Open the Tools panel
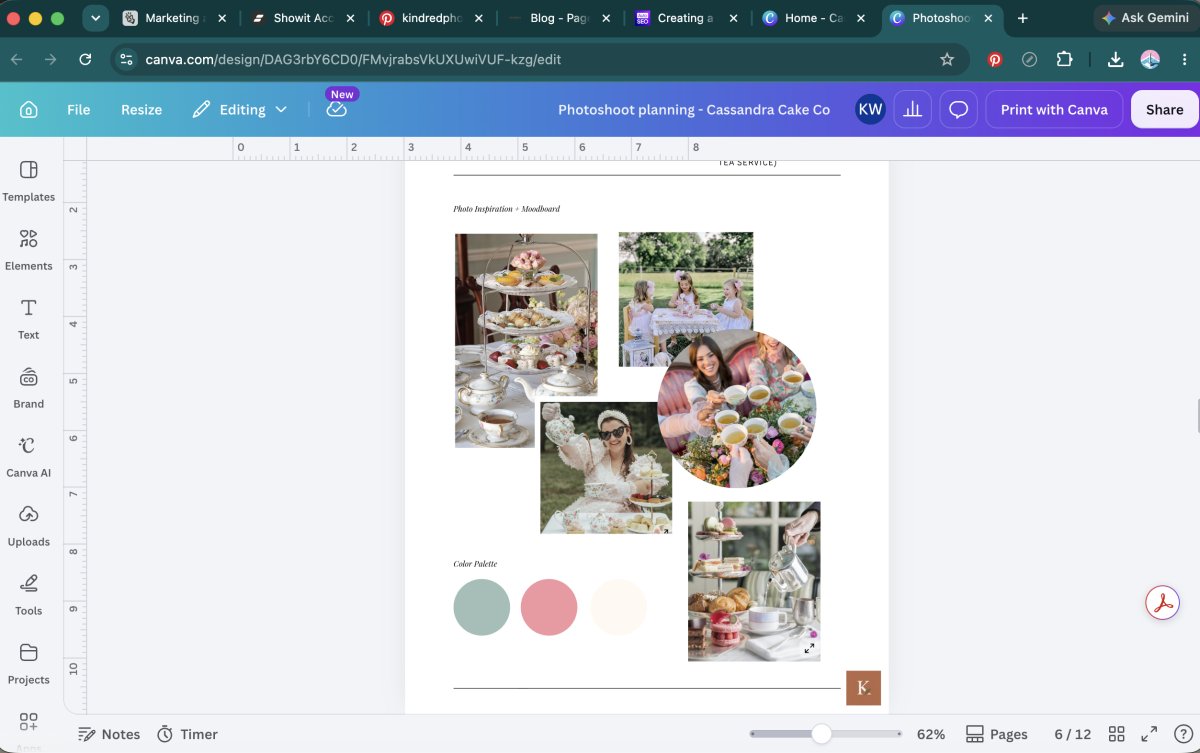Image resolution: width=1200 pixels, height=753 pixels. 28,595
